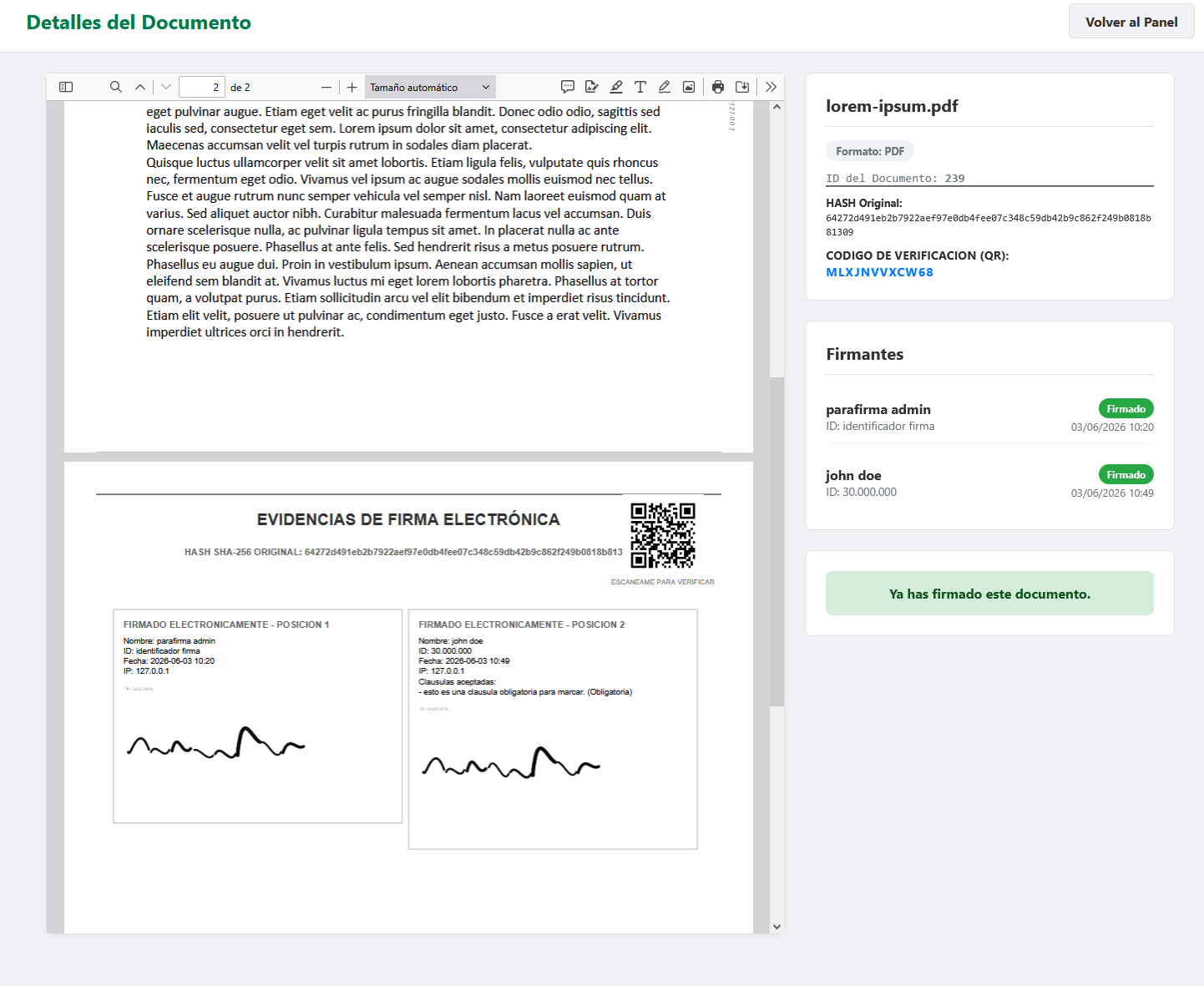Image resolution: width=1204 pixels, height=986 pixels.
Task: Click the signature drawing in POSICION 2
Action: tap(511, 762)
